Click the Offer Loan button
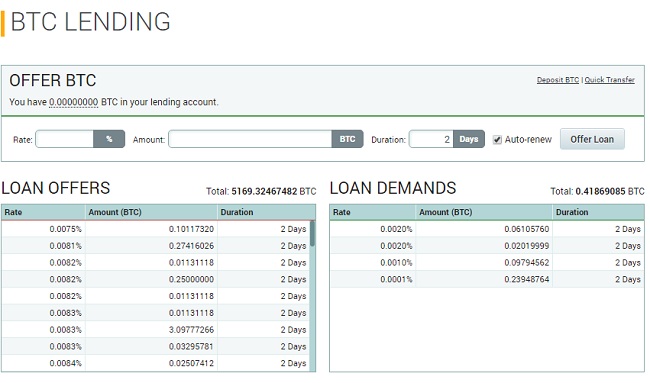This screenshot has height=383, width=650. coord(592,139)
